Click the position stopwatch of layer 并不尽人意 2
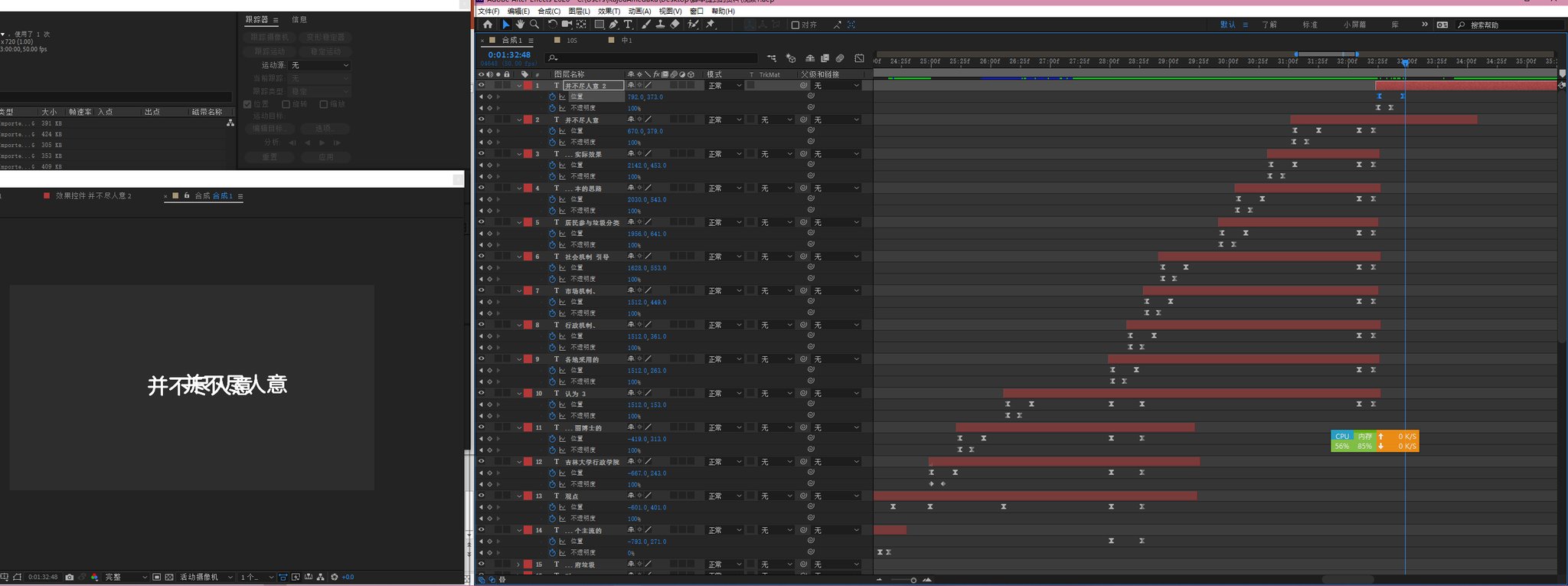The width and height of the screenshot is (1568, 586). click(x=552, y=97)
